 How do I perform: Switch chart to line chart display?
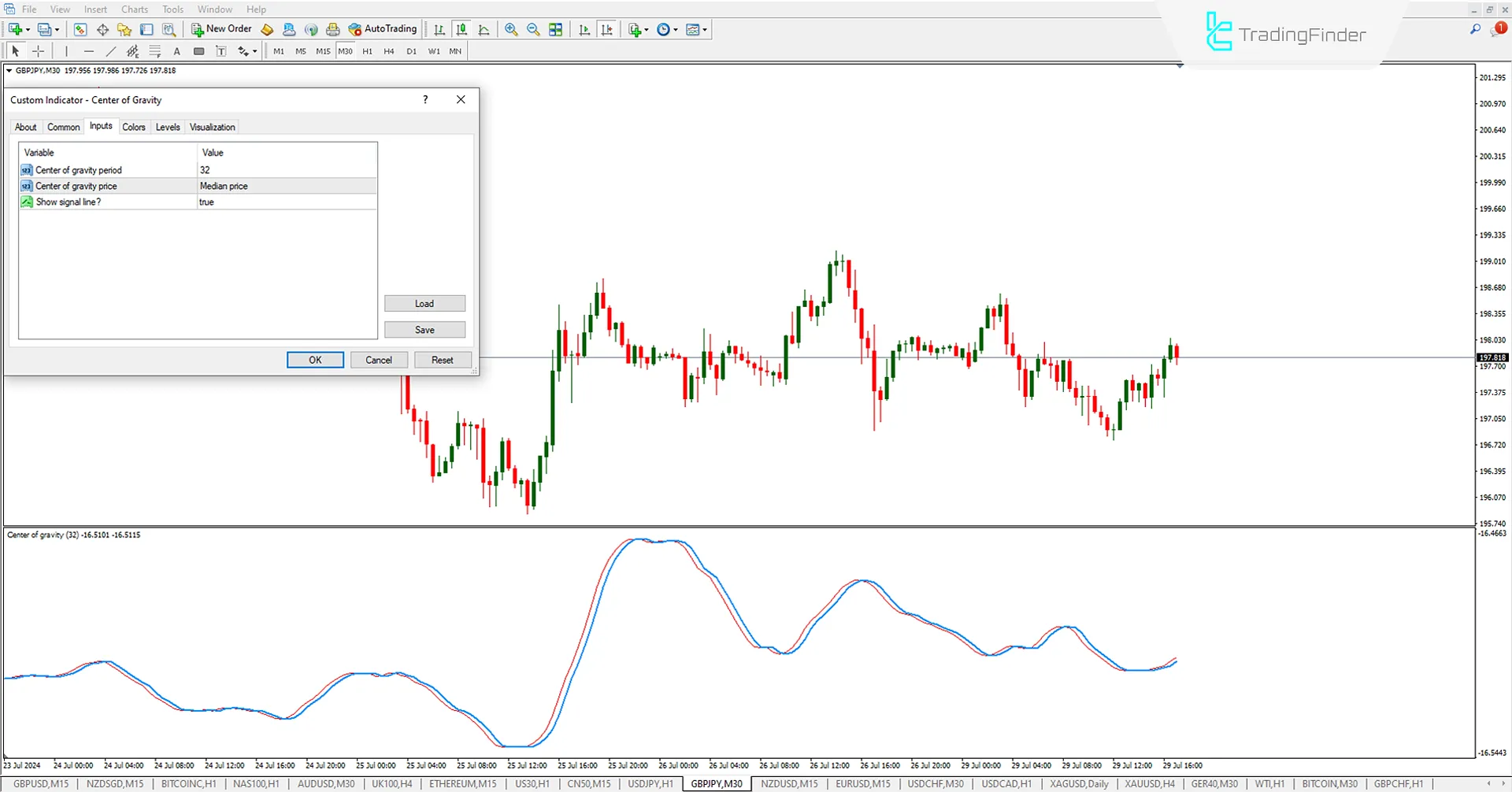484,29
